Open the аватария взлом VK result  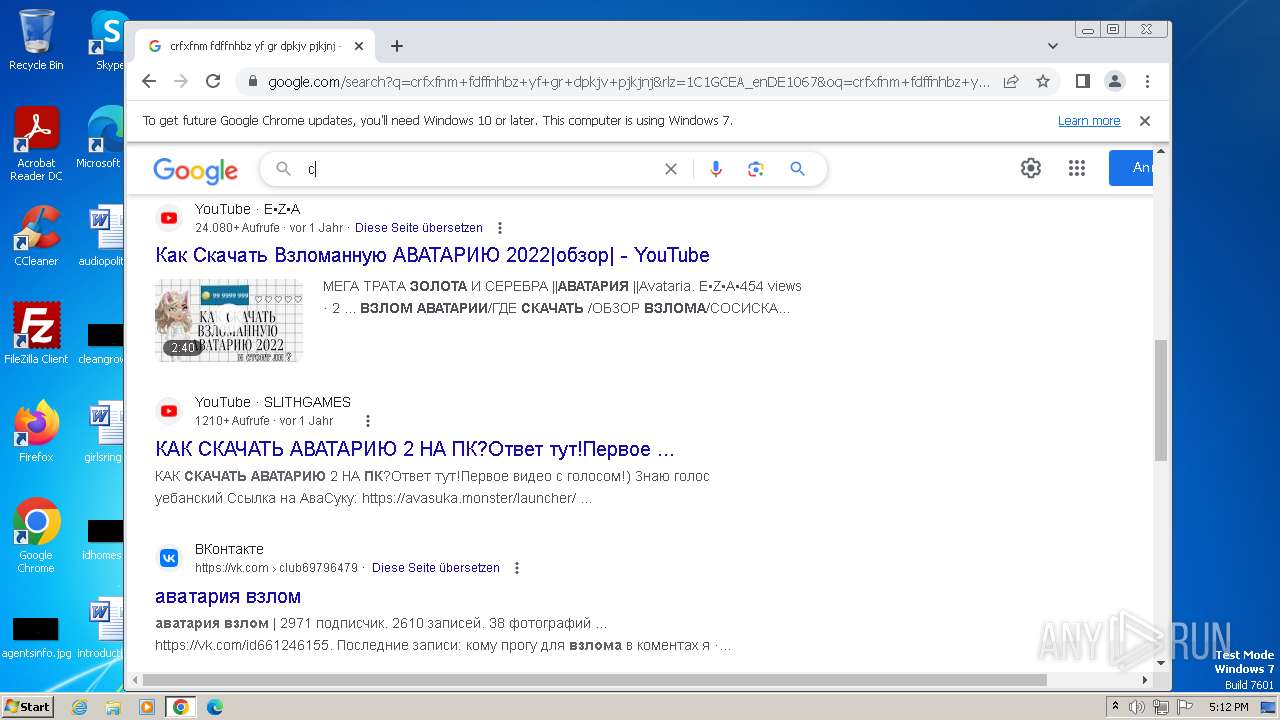(x=228, y=596)
